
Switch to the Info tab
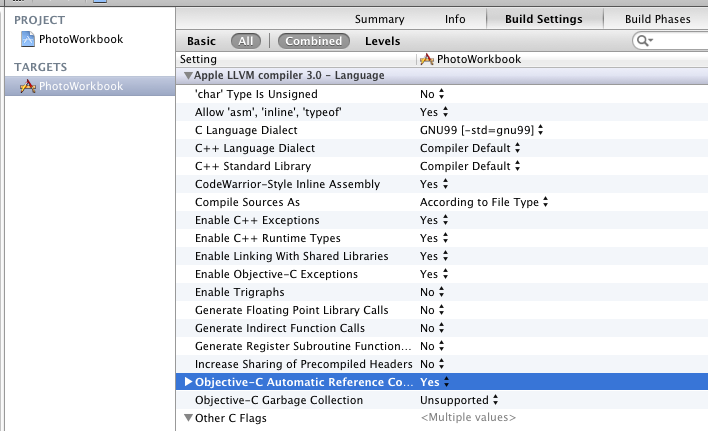(x=455, y=19)
